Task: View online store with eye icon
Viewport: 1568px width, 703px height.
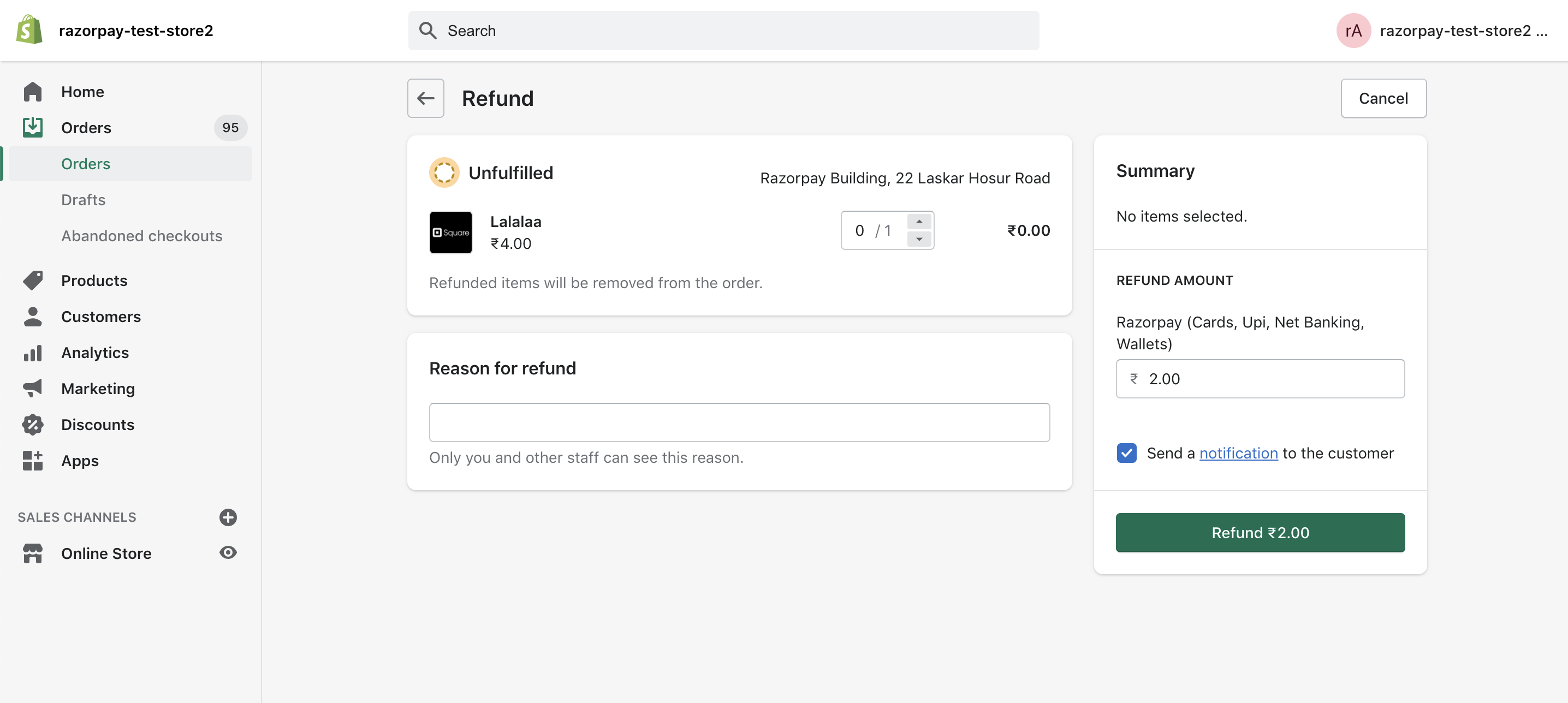Action: (x=228, y=552)
